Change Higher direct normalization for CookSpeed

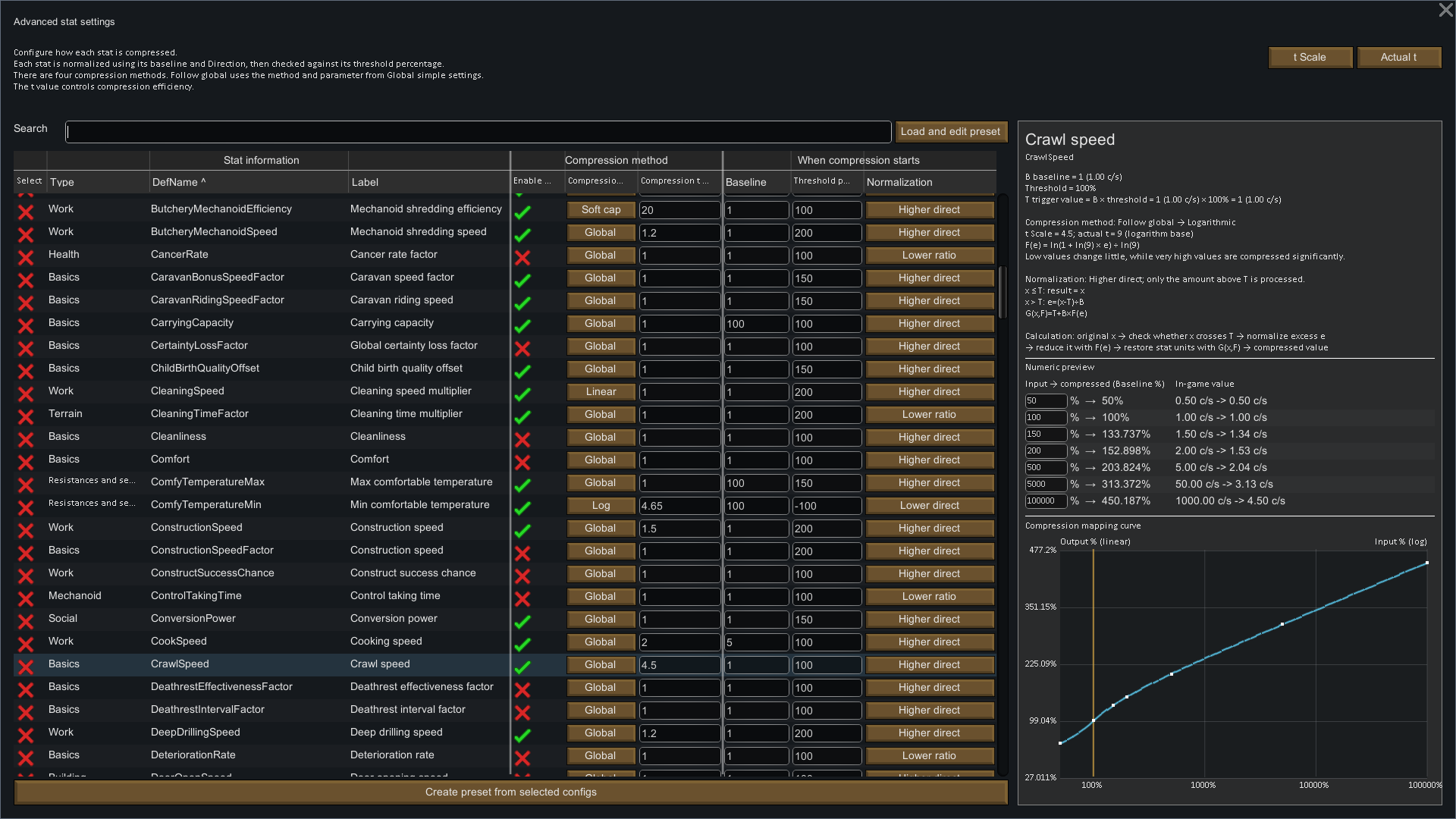coord(930,642)
